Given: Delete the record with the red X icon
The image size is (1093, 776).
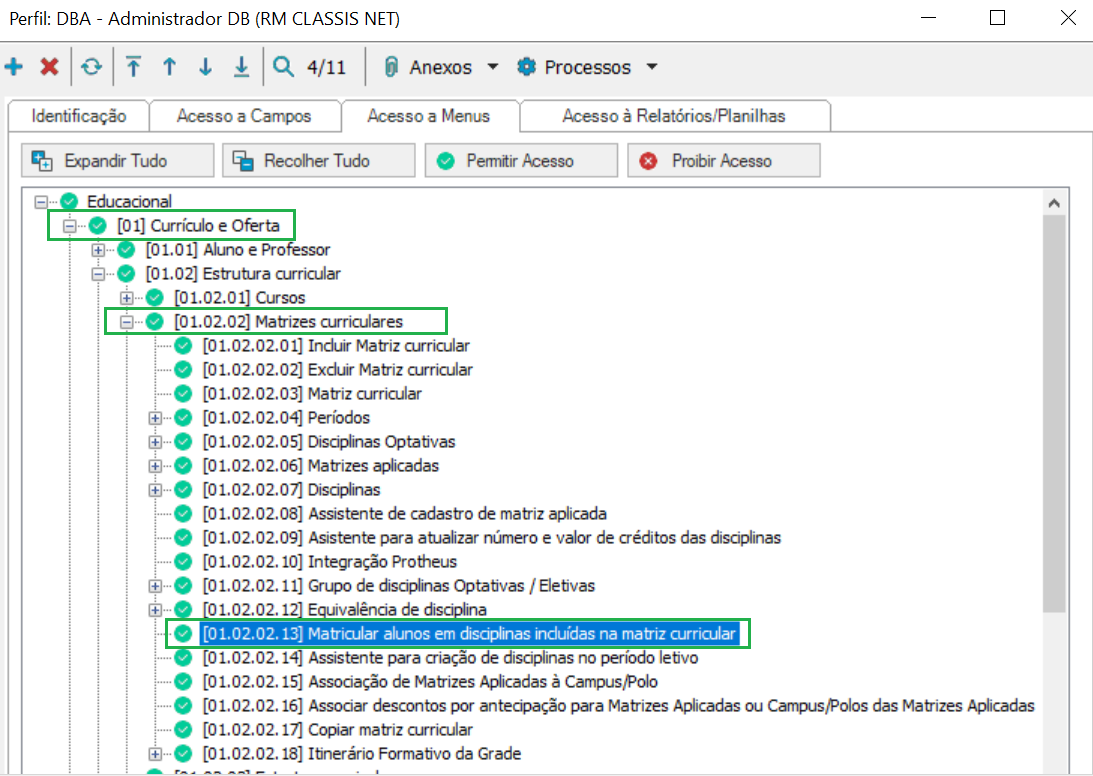Looking at the screenshot, I should 49,67.
